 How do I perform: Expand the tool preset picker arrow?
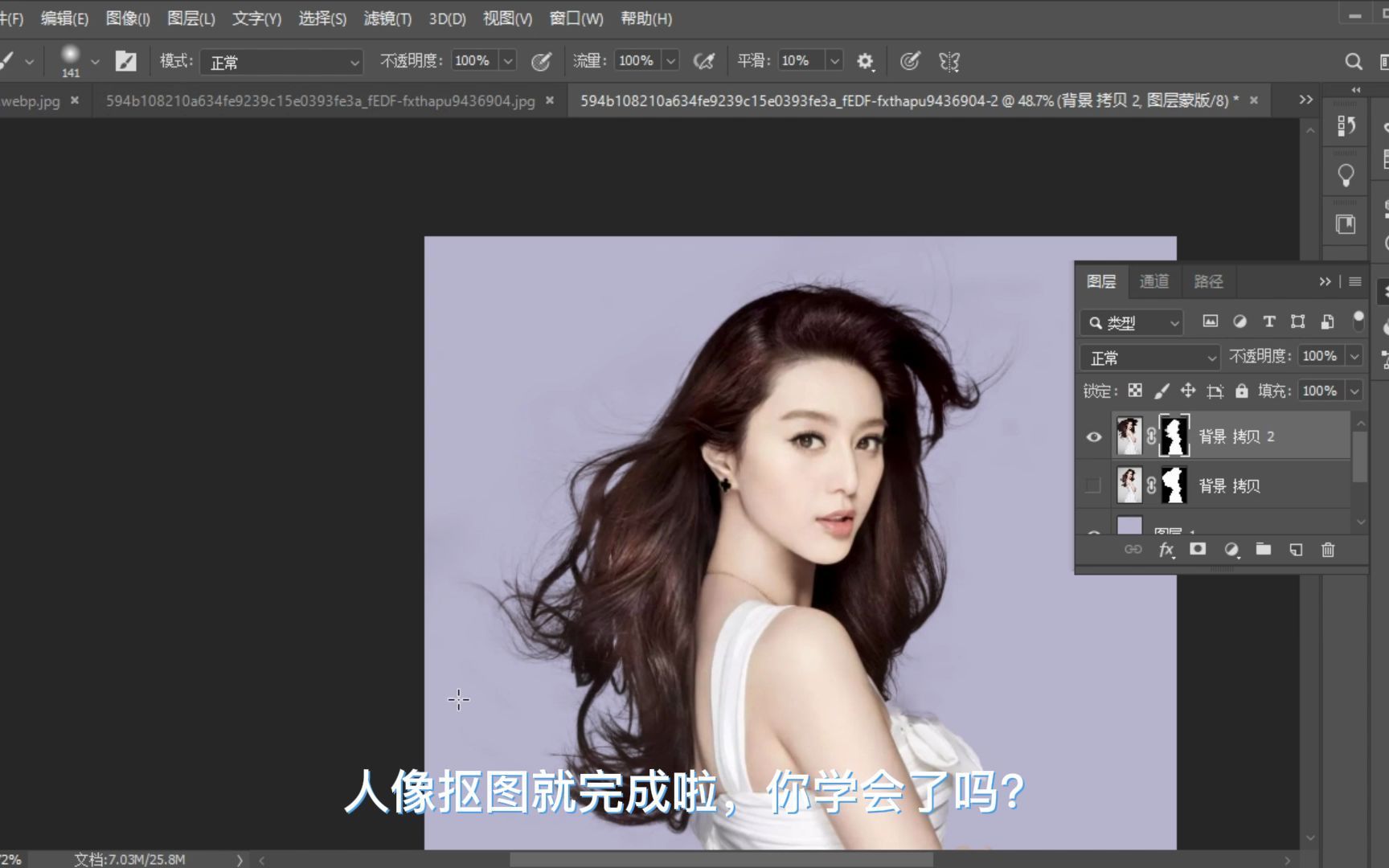(29, 61)
